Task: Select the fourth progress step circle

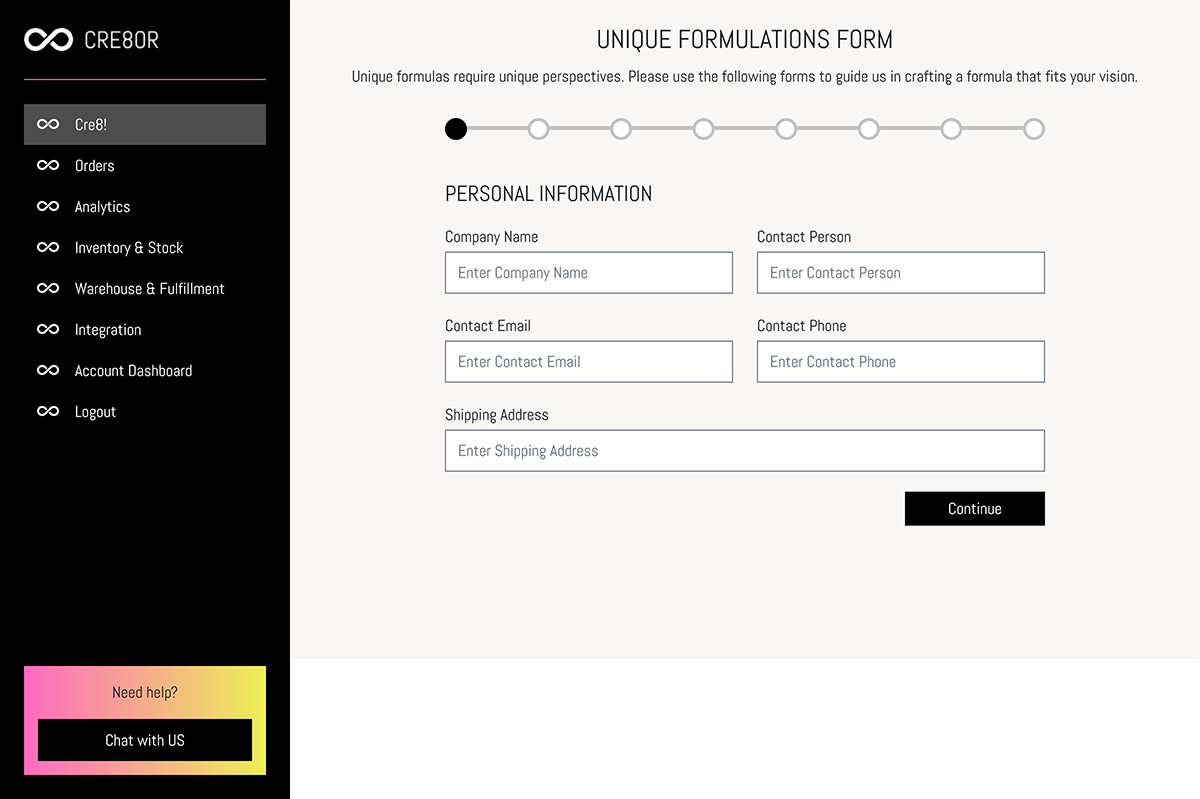Action: [x=704, y=129]
